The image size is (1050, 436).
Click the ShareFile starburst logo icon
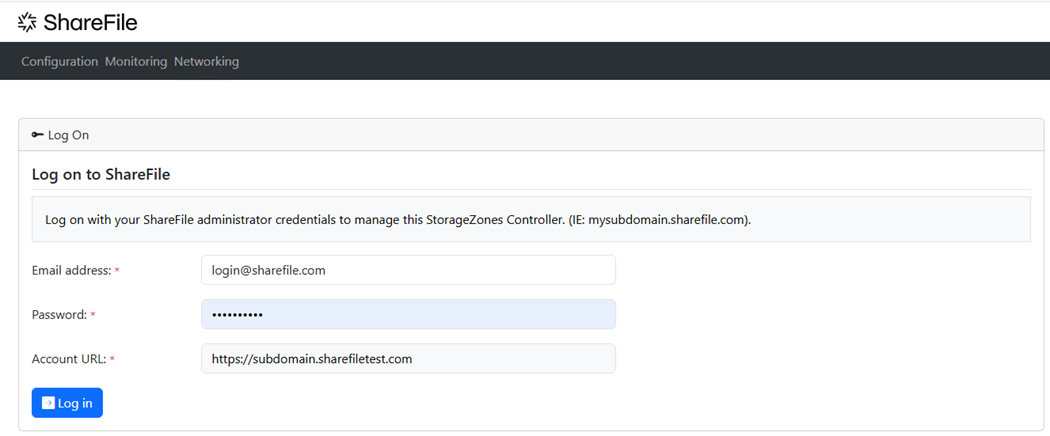(27, 23)
